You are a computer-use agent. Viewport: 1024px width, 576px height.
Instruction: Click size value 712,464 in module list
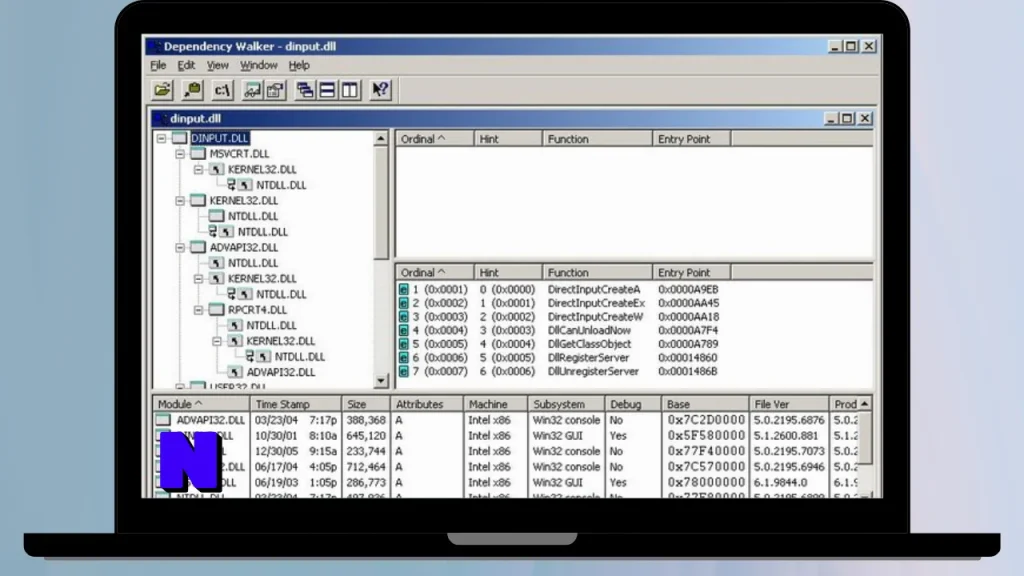coord(366,467)
